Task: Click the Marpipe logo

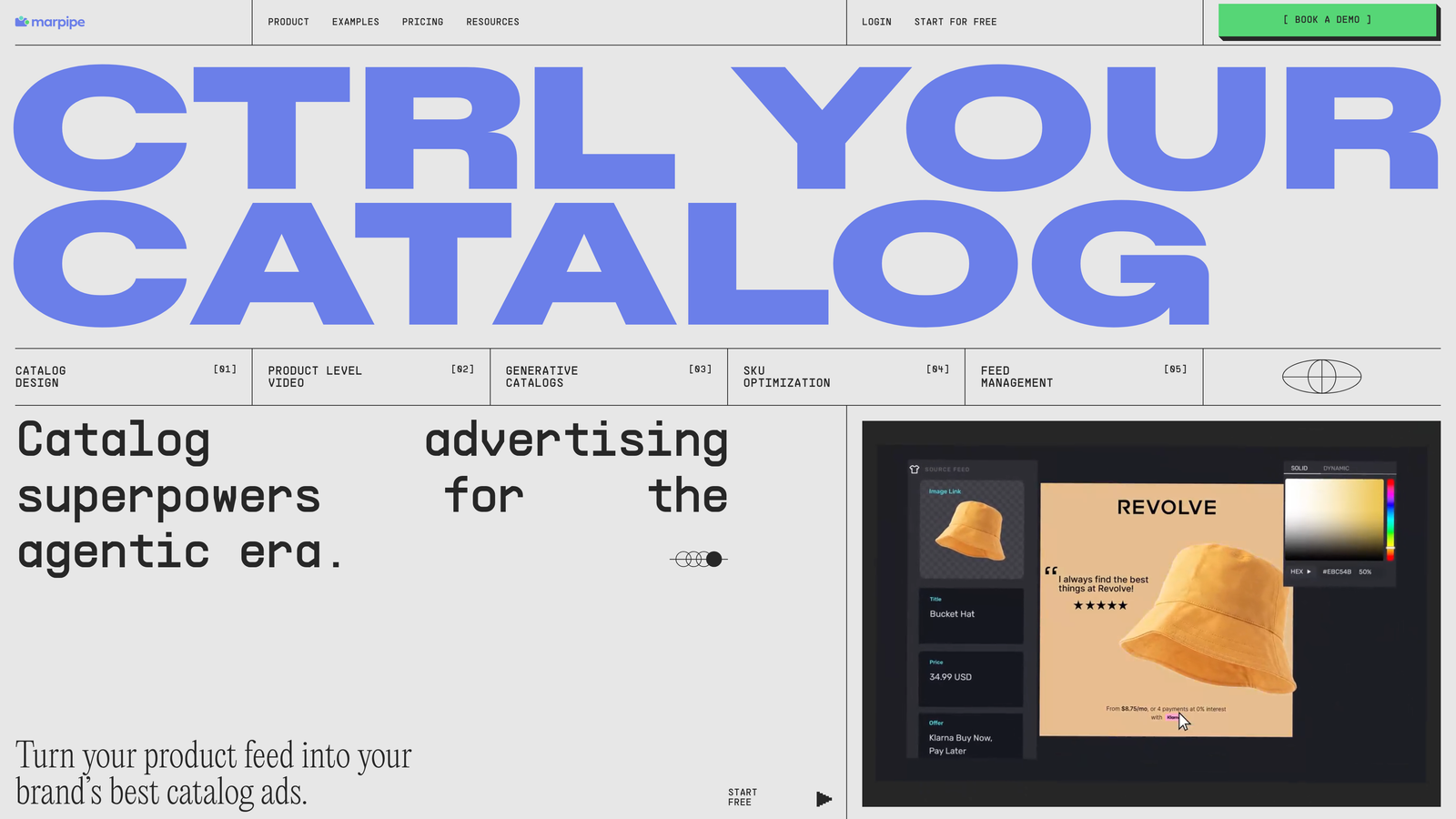Action: (50, 22)
